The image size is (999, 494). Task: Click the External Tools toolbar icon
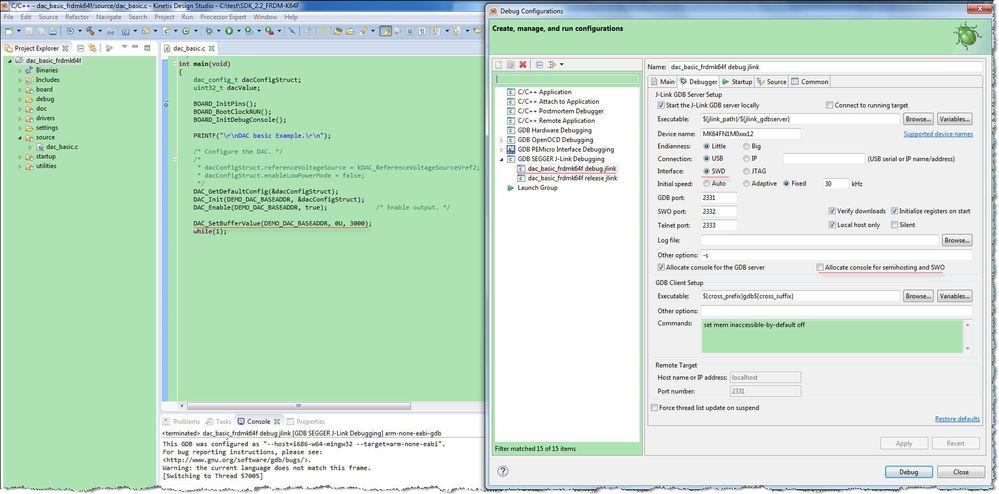point(270,31)
